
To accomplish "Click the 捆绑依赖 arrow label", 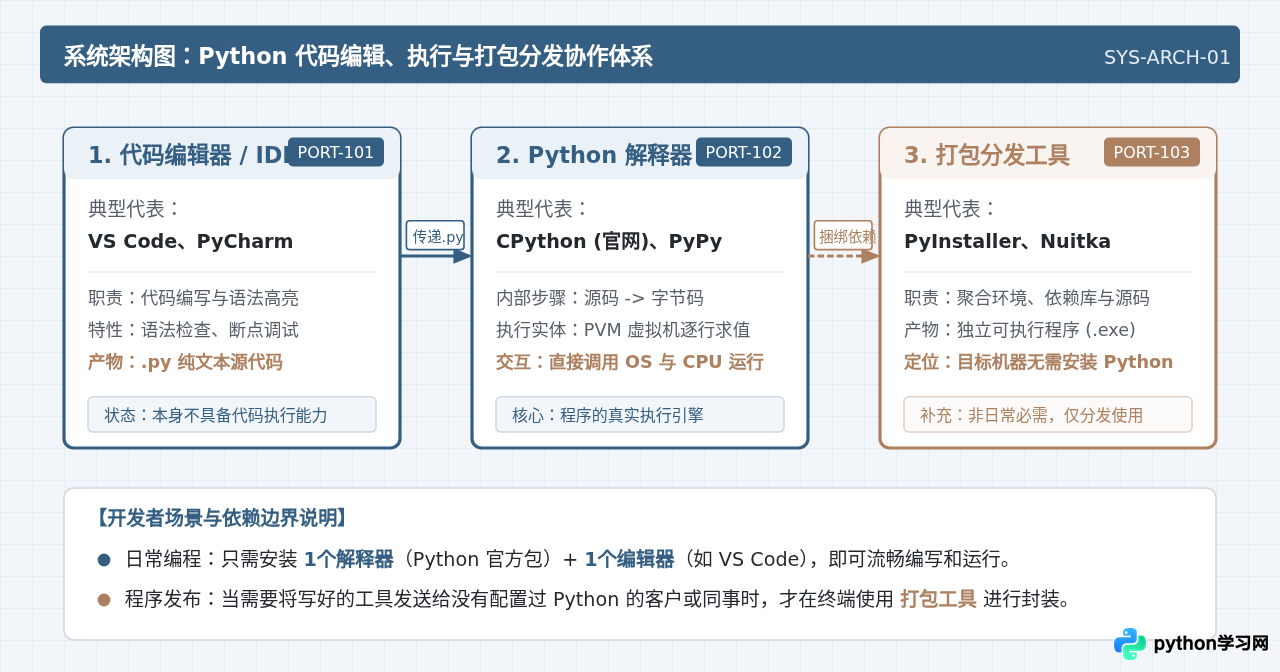I will [x=843, y=235].
